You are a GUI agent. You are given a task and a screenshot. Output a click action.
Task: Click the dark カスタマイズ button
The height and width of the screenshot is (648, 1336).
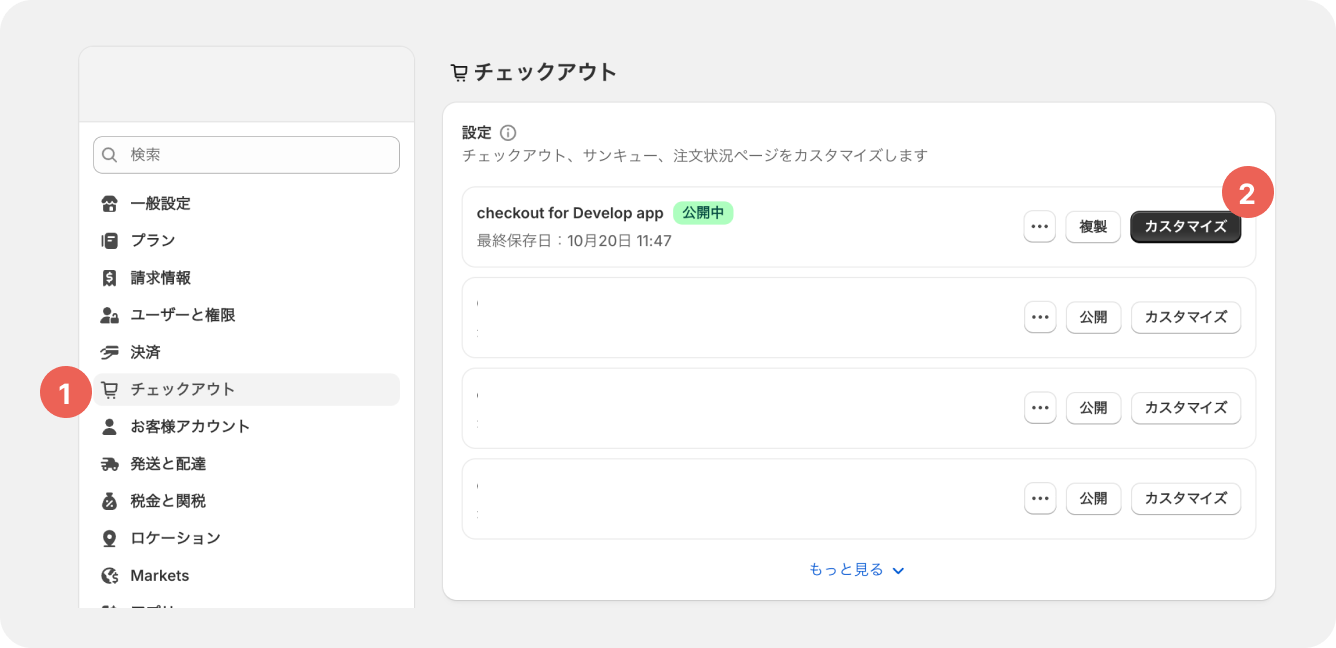pyautogui.click(x=1185, y=227)
